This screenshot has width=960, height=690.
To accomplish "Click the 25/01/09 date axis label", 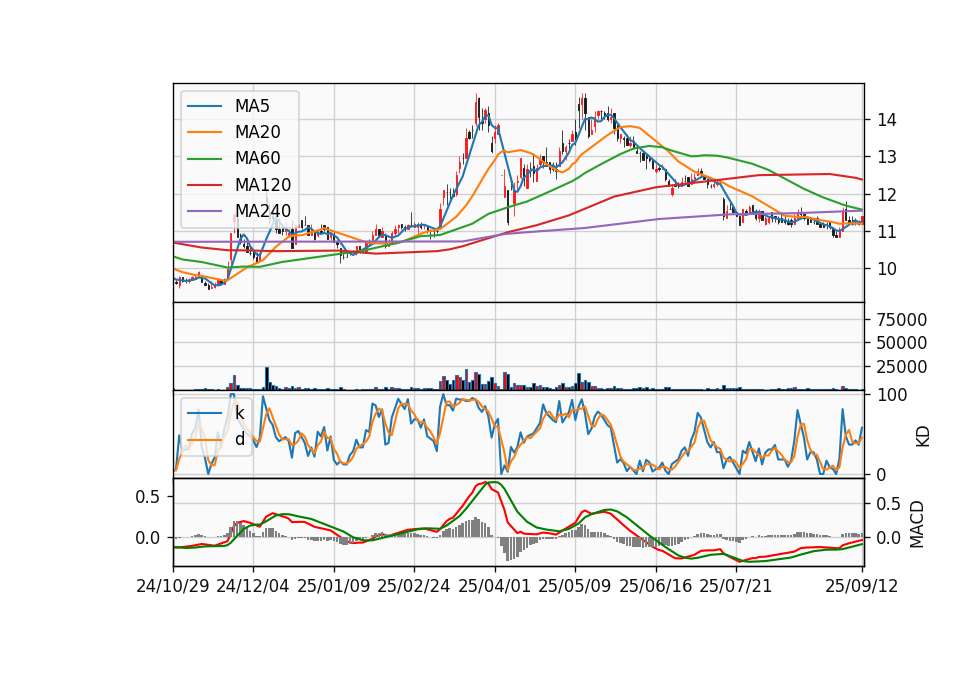I will pyautogui.click(x=334, y=587).
